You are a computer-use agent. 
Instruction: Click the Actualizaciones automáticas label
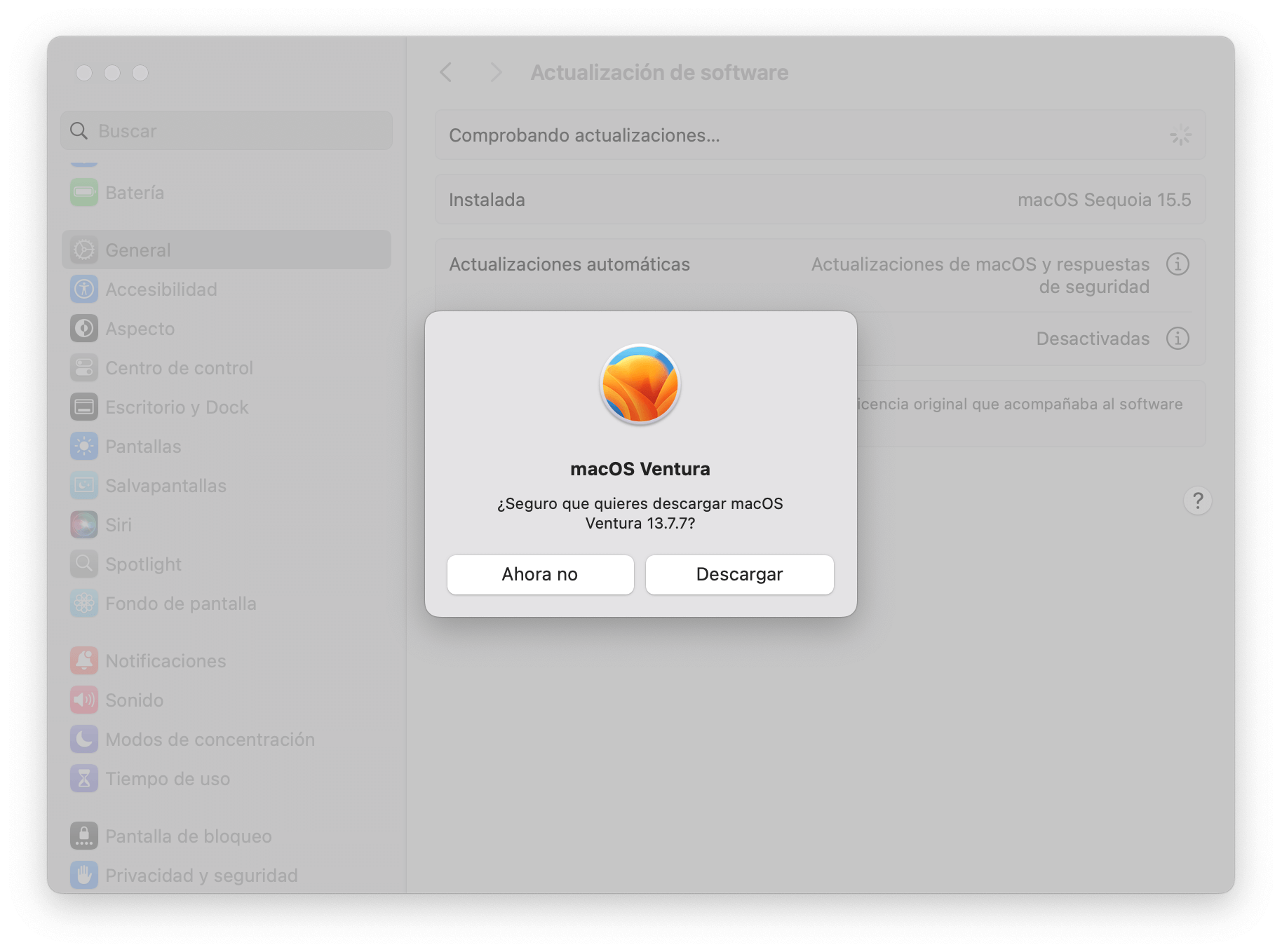point(569,264)
